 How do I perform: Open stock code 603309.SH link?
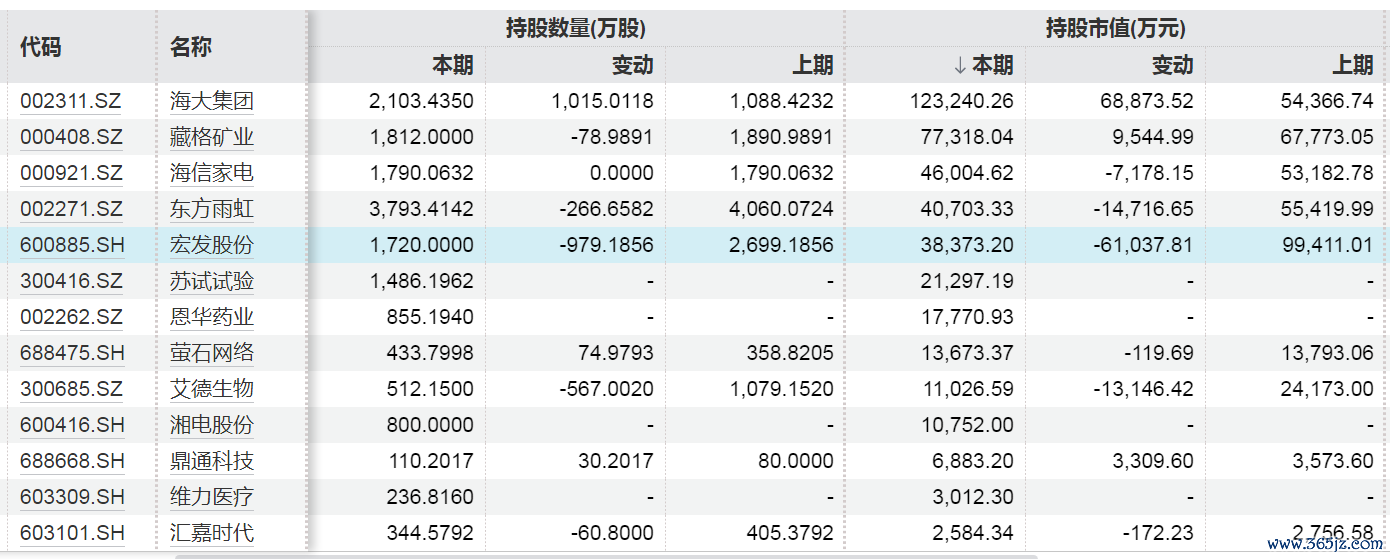72,497
